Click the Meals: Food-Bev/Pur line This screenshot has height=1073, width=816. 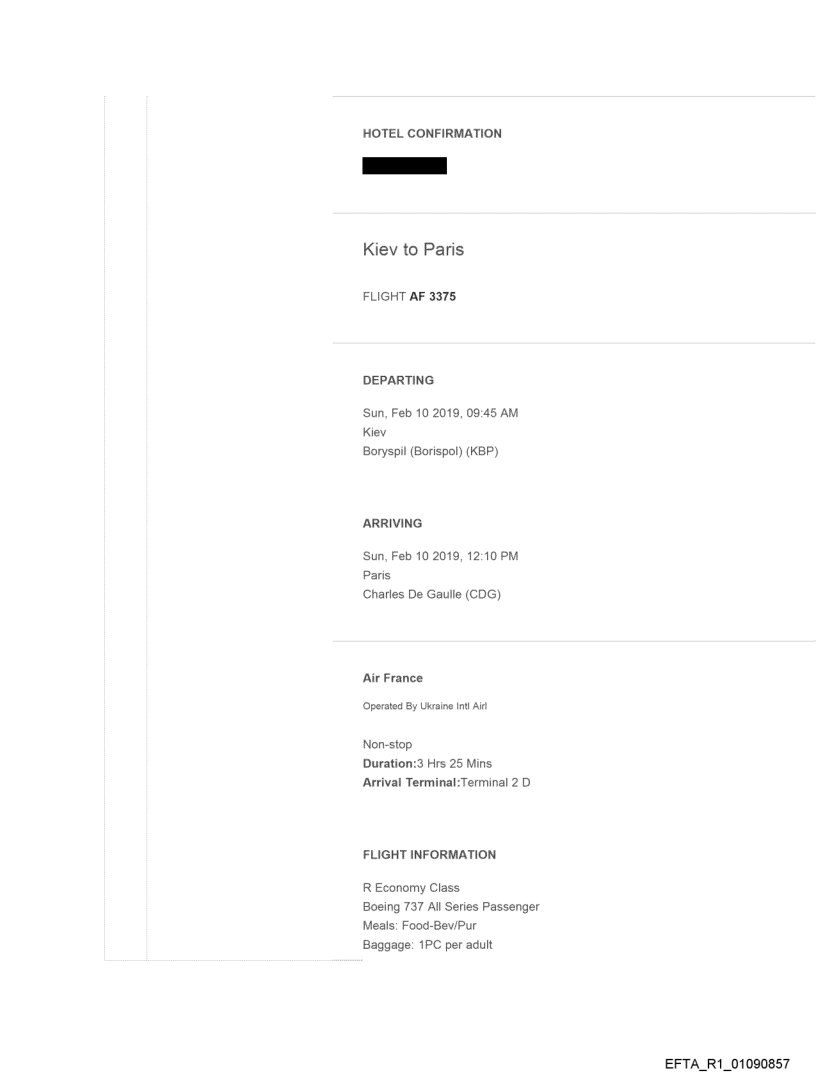coord(419,925)
